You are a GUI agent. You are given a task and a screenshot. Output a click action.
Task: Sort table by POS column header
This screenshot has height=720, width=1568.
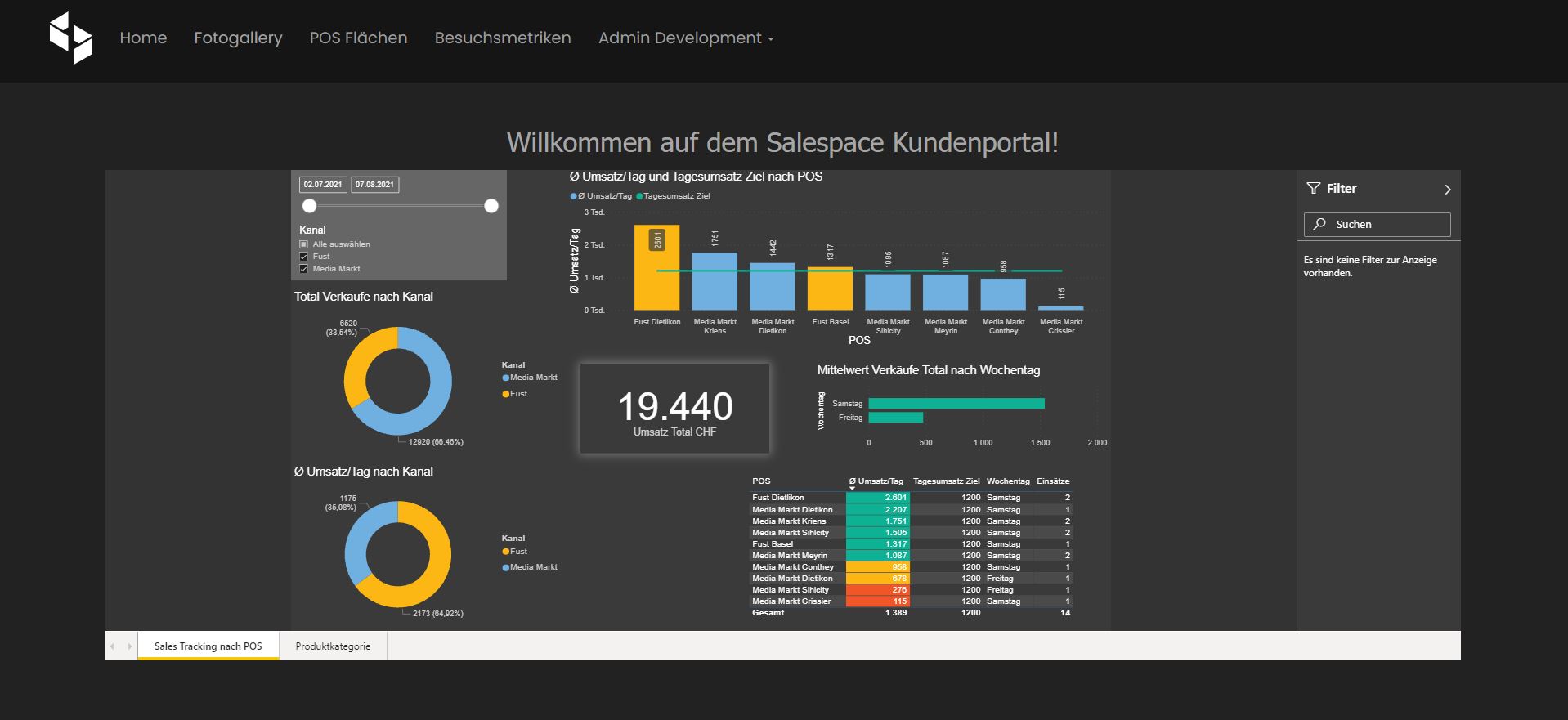(x=761, y=481)
